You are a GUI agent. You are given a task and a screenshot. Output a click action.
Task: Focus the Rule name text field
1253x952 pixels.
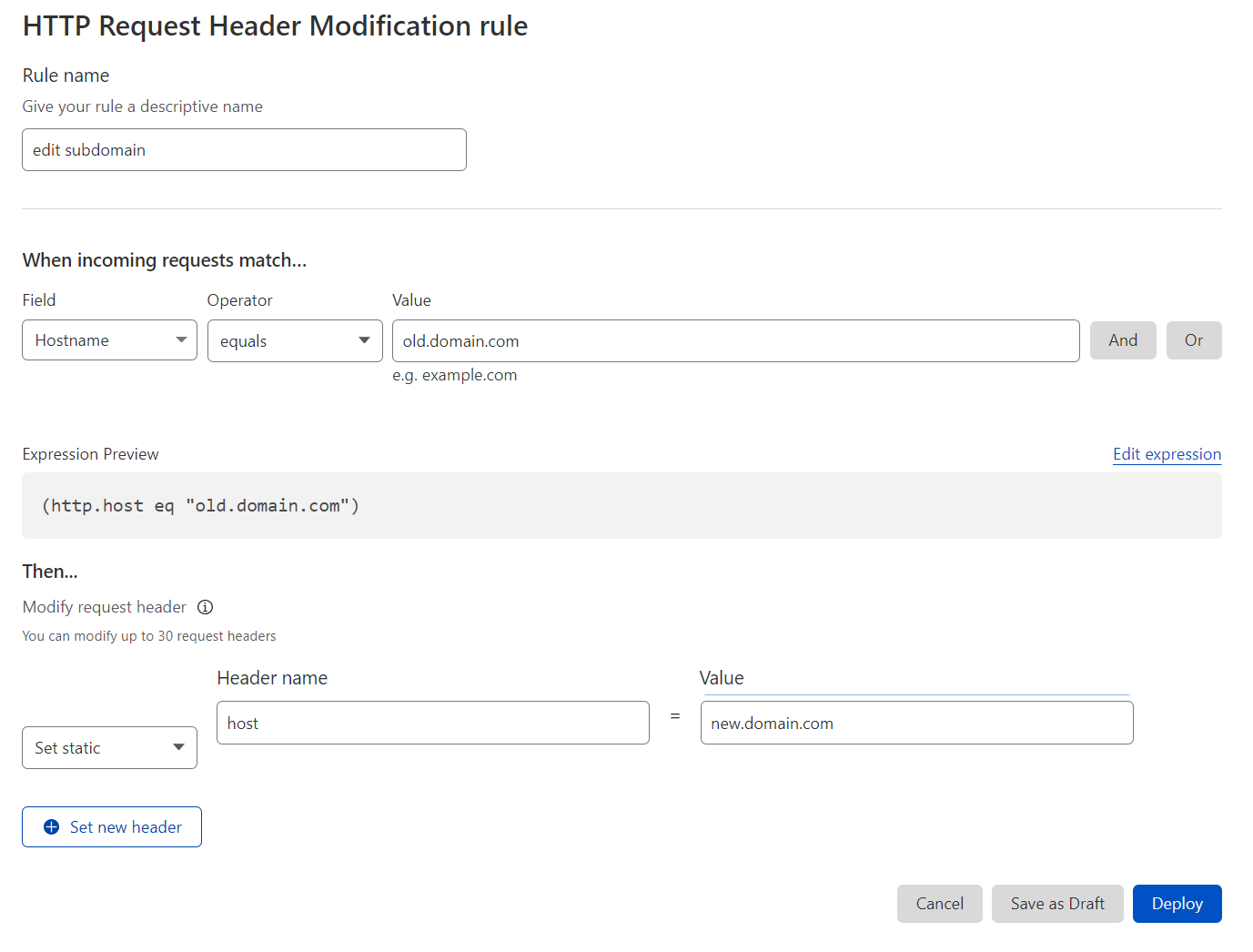(x=244, y=150)
